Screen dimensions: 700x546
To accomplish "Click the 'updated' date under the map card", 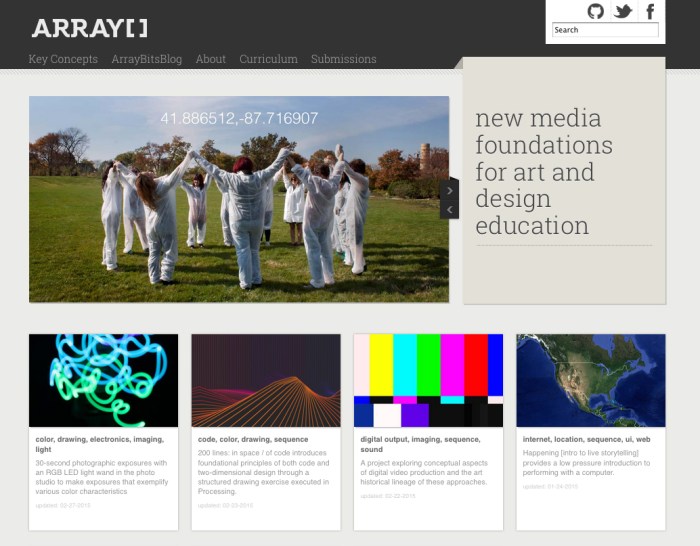I will pos(550,486).
